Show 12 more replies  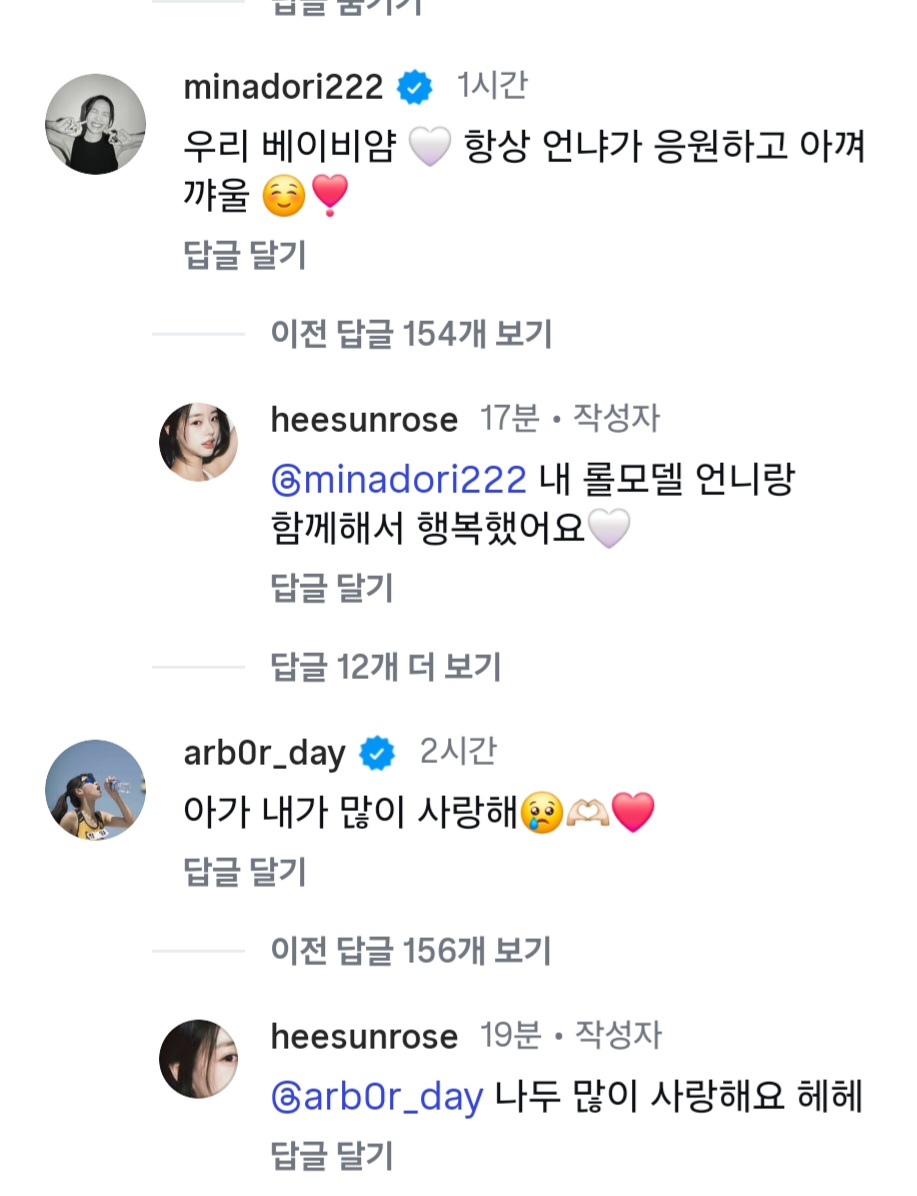pyautogui.click(x=385, y=667)
